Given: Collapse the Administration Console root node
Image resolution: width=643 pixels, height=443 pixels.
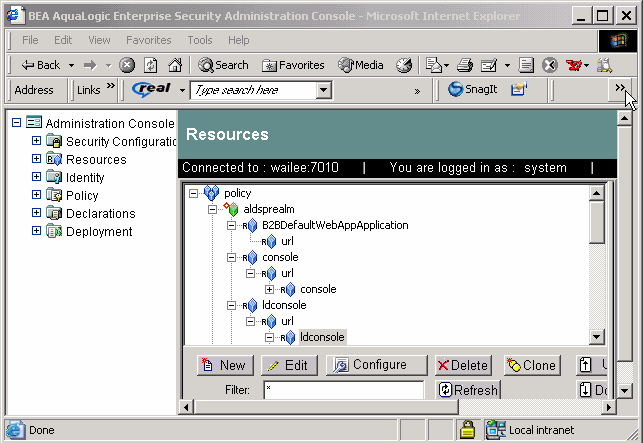Looking at the screenshot, I should tap(16, 123).
